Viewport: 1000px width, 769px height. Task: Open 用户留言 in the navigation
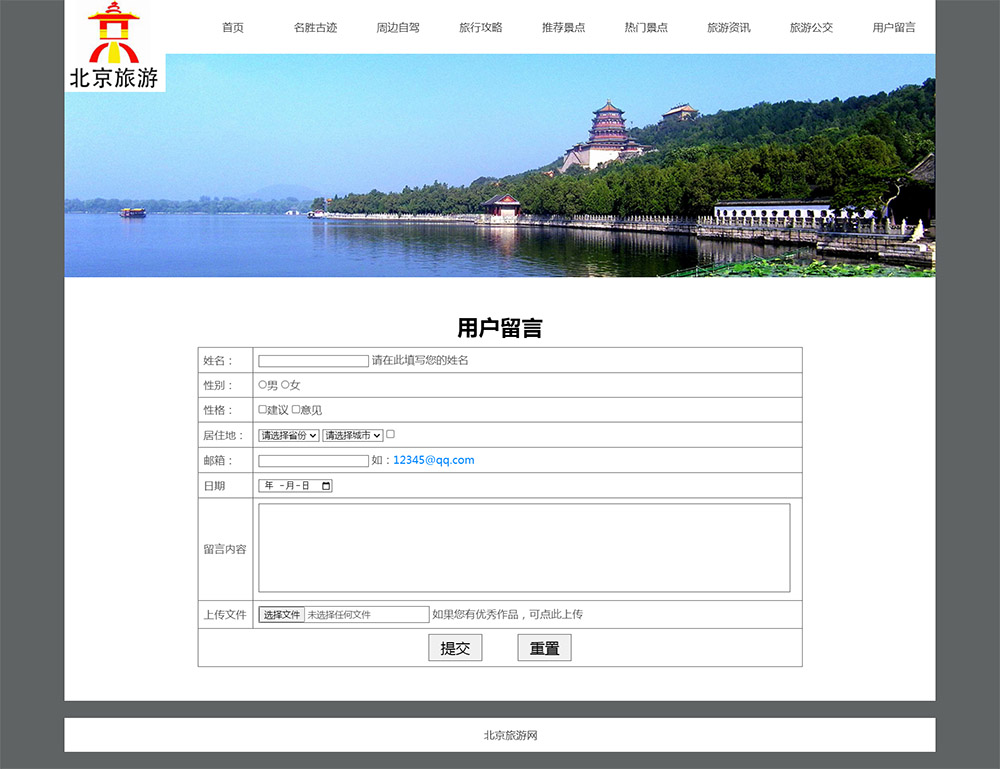click(x=894, y=27)
